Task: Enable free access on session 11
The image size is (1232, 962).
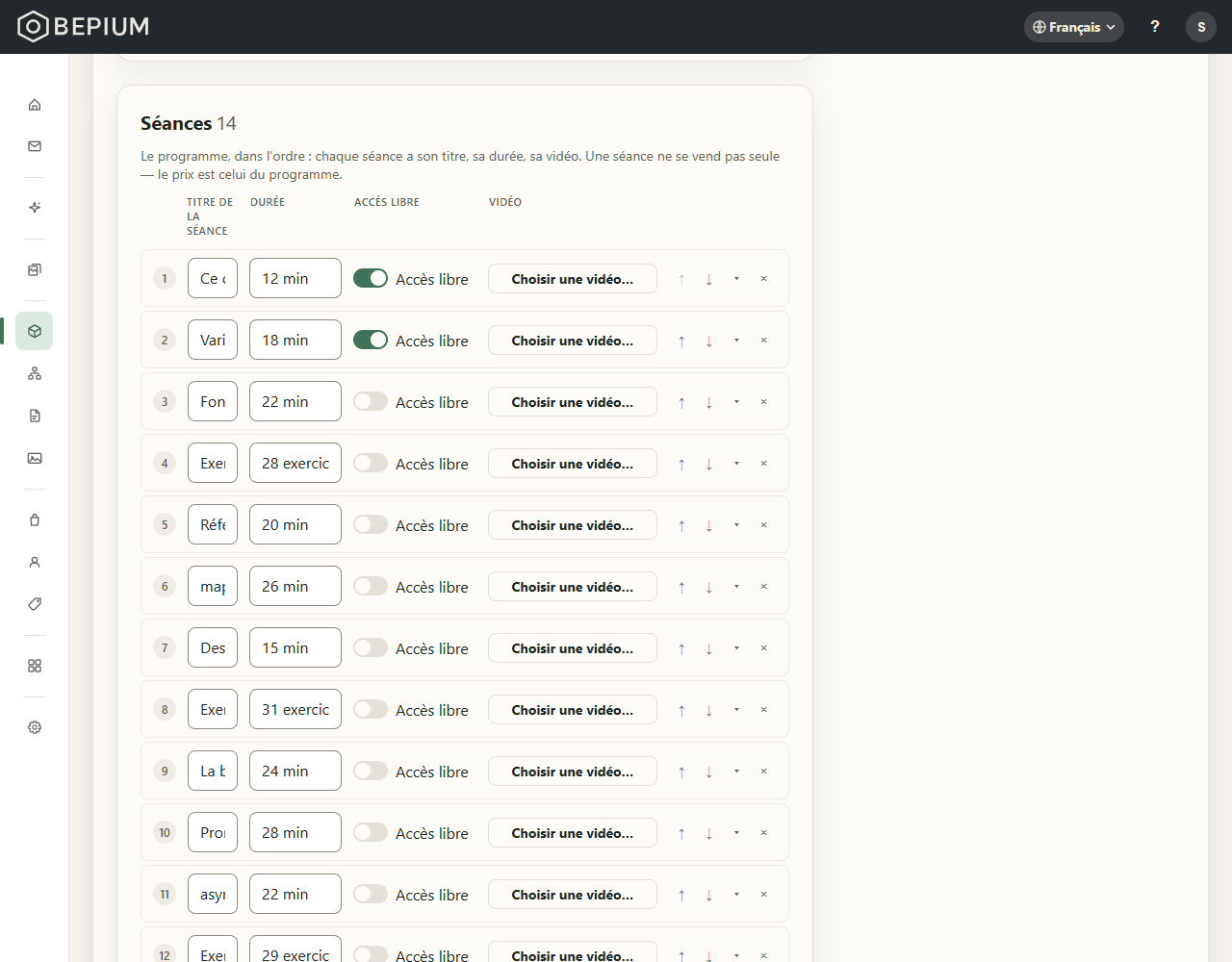Action: point(371,894)
